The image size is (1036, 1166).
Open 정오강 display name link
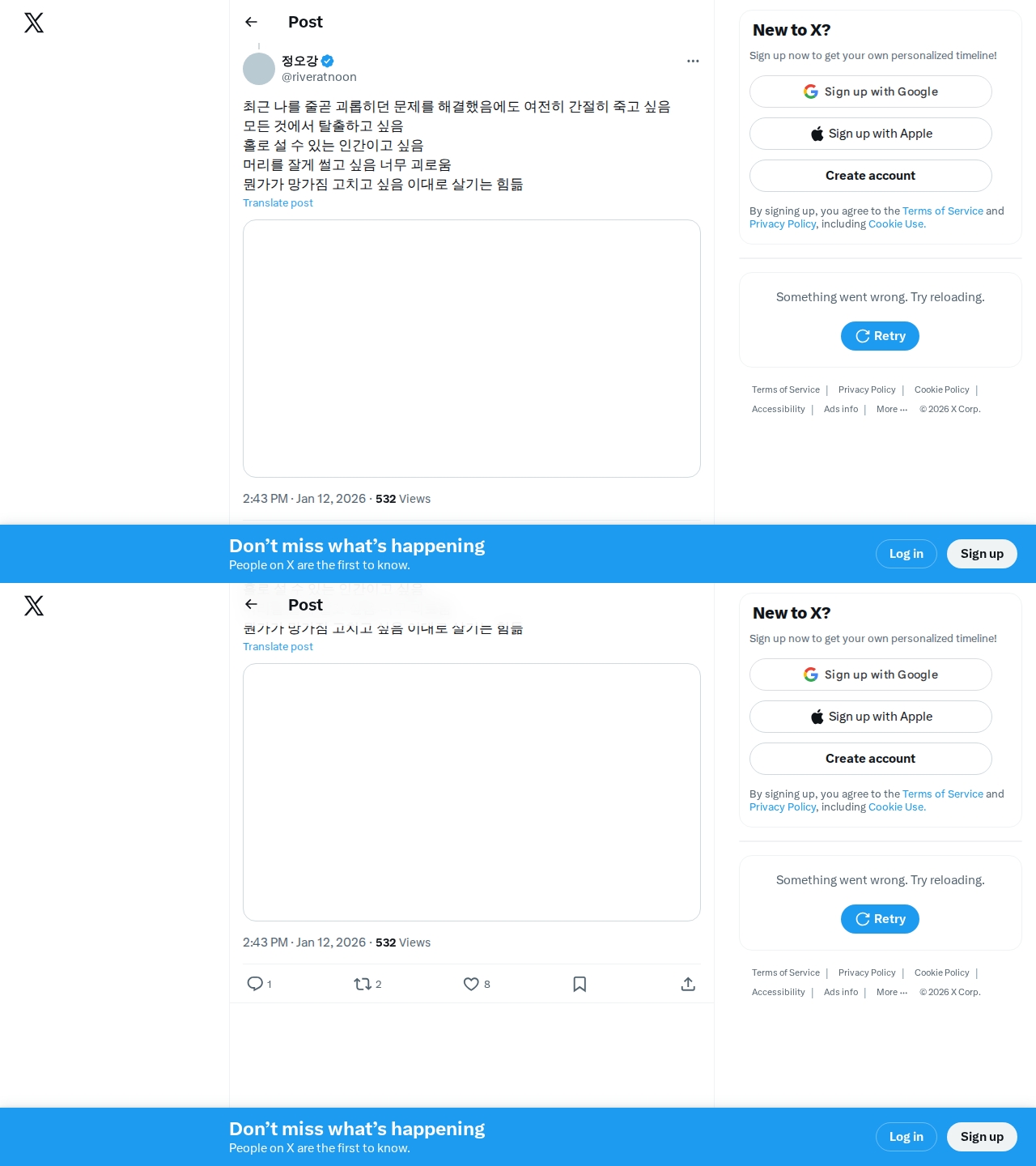(x=299, y=61)
